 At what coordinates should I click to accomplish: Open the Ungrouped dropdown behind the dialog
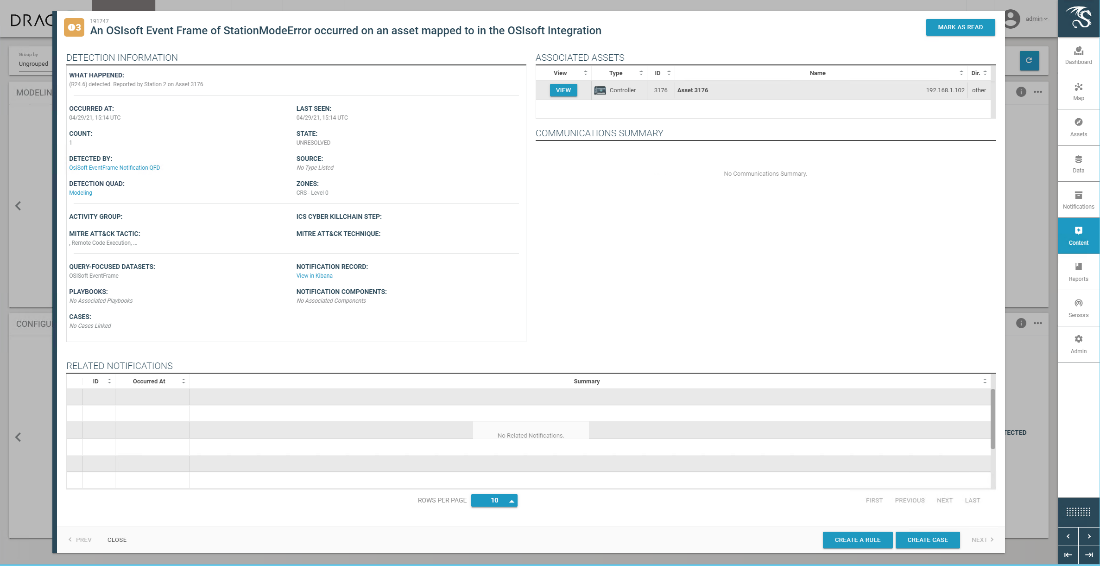click(x=33, y=64)
